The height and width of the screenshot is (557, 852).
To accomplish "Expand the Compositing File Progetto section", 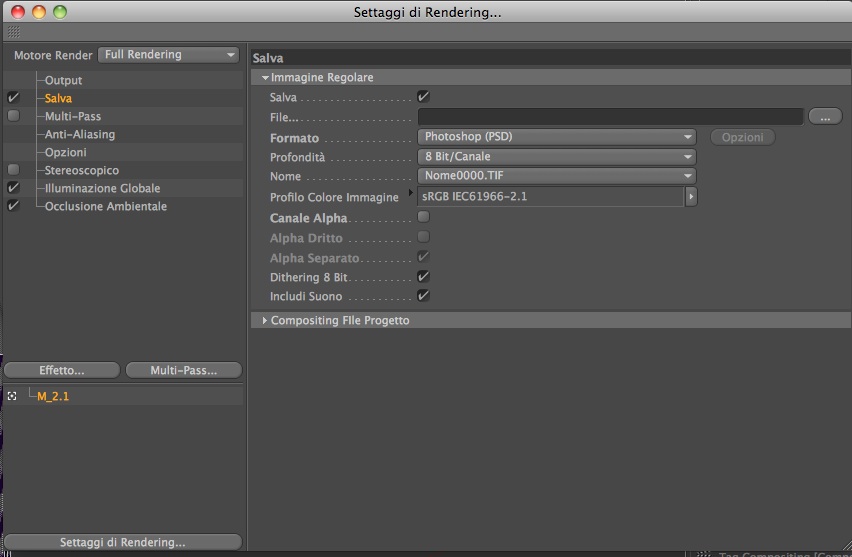I will [264, 321].
